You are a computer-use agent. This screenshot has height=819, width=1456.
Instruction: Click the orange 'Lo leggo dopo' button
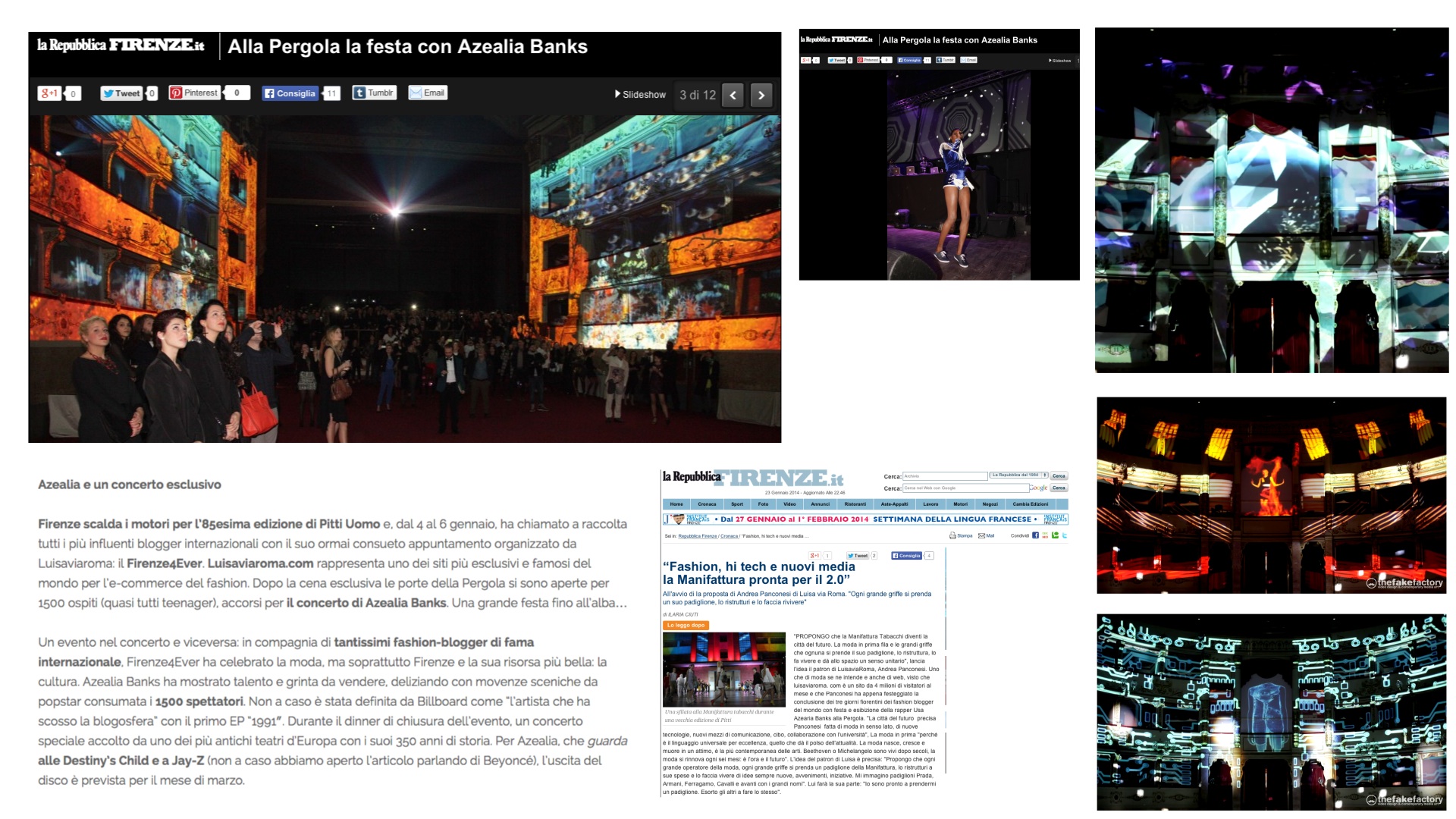(686, 626)
